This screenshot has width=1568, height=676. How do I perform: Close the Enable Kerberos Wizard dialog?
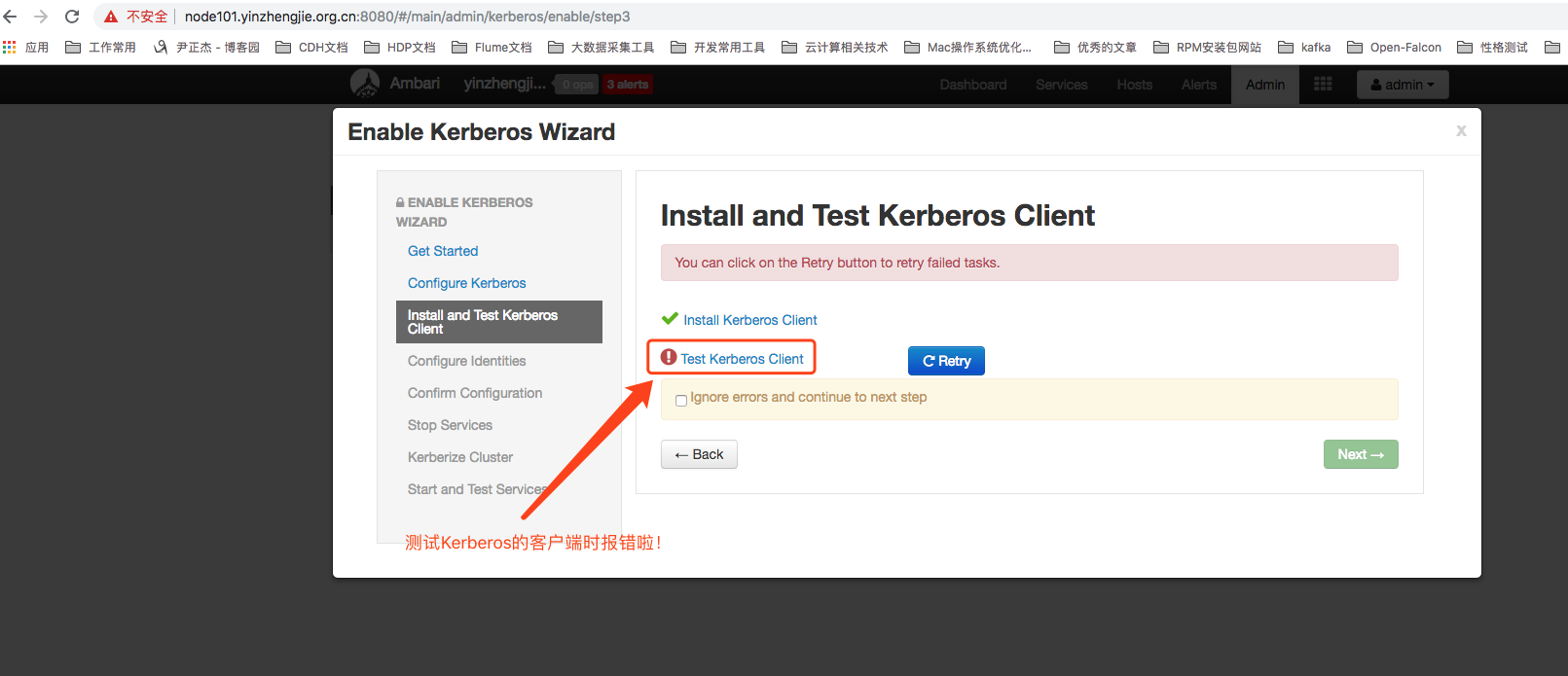[1461, 130]
